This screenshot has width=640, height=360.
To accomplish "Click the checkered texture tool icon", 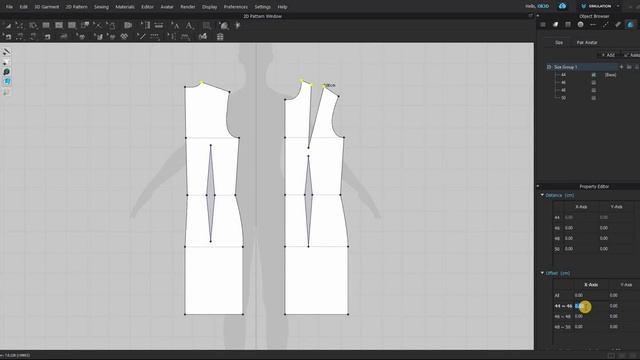I will pos(124,36).
